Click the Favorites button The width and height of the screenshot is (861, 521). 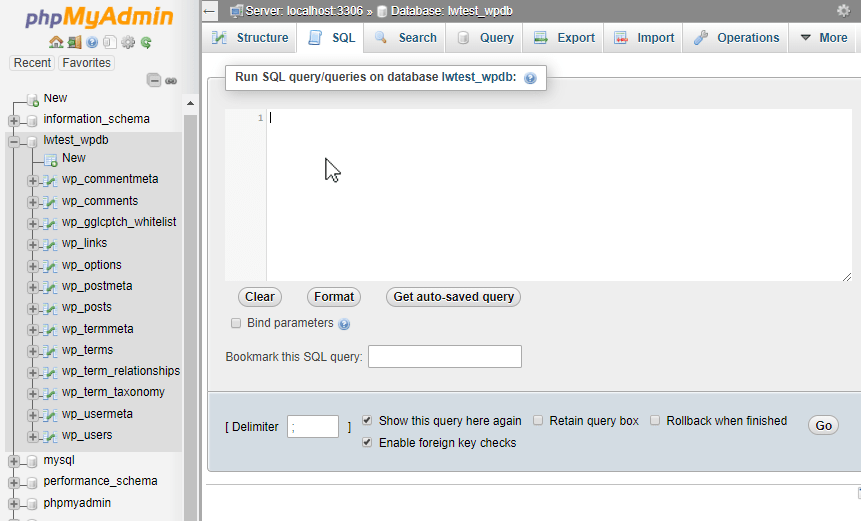[x=86, y=63]
